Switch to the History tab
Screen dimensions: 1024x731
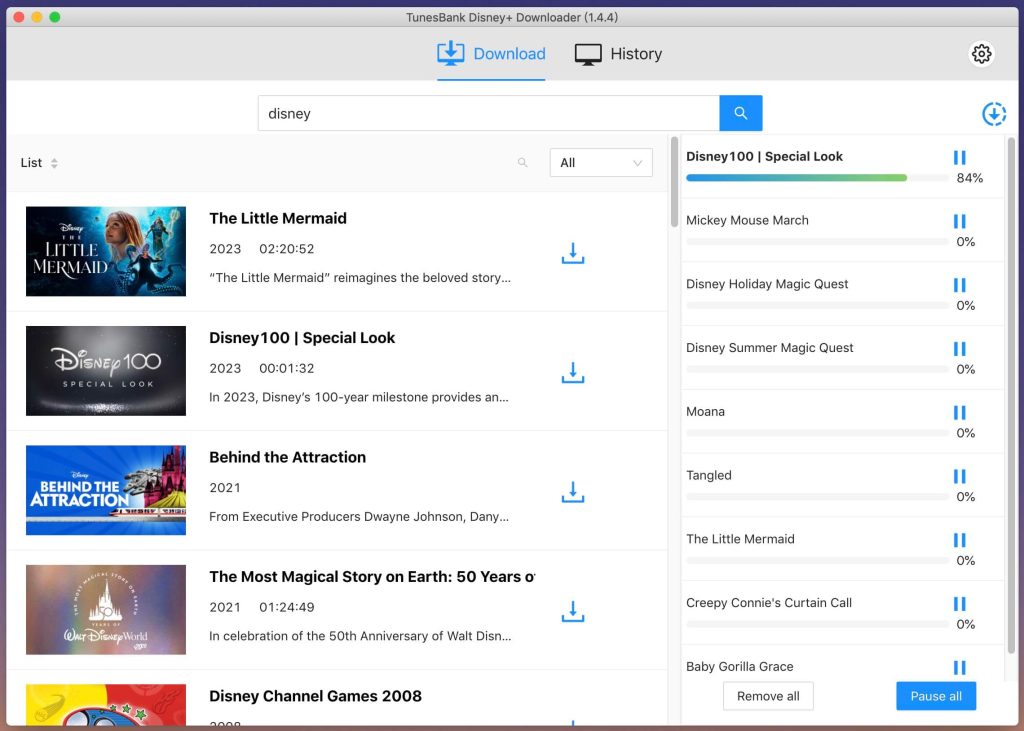(x=618, y=53)
